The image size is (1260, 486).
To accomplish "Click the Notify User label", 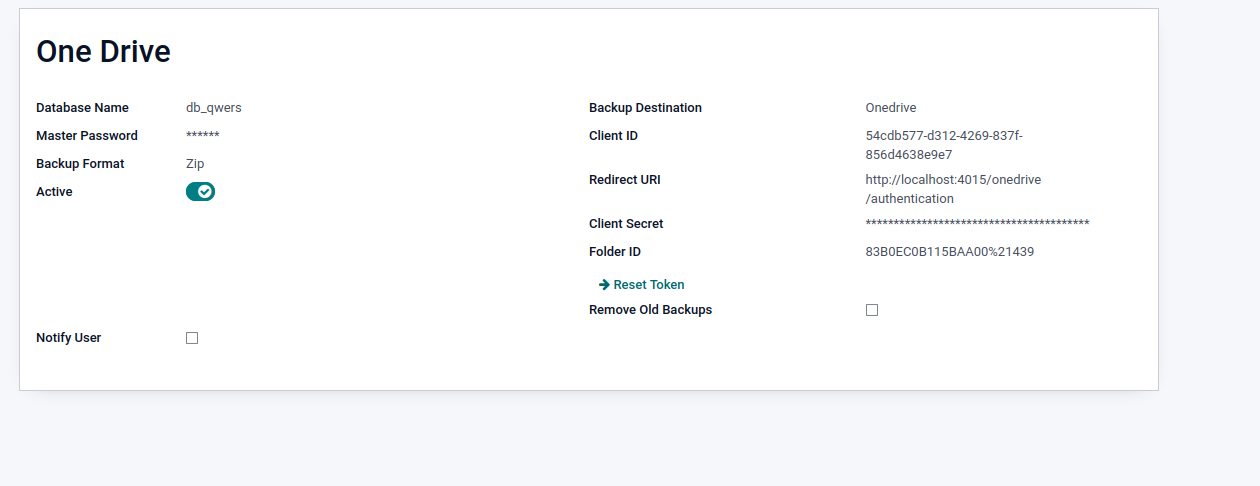I will pos(68,338).
